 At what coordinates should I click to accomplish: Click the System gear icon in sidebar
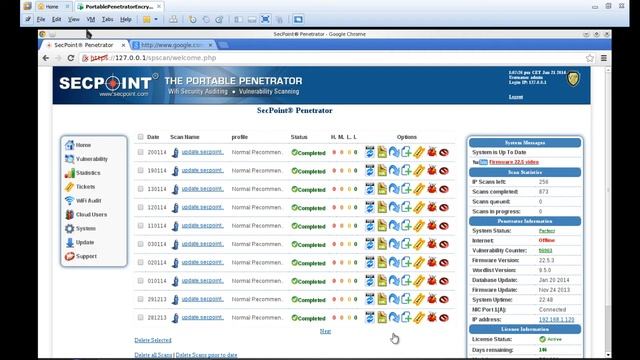(x=69, y=229)
